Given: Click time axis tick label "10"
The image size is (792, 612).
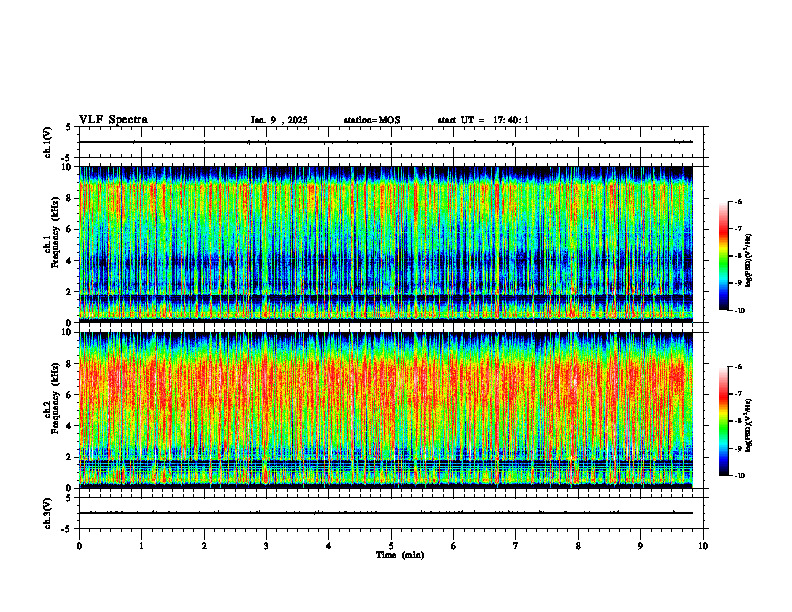Looking at the screenshot, I should pos(703,546).
